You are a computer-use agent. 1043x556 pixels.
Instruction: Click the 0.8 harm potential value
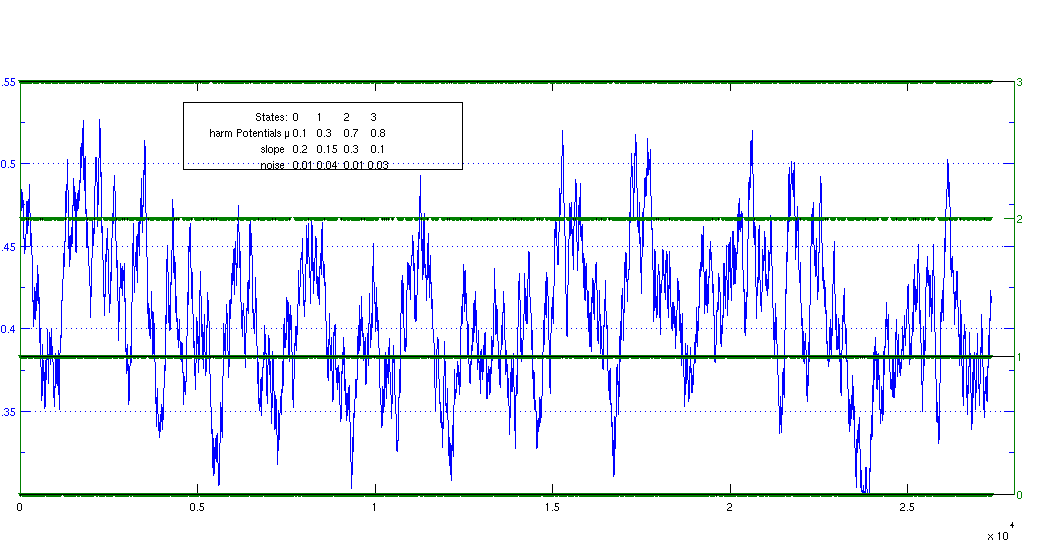pyautogui.click(x=378, y=133)
